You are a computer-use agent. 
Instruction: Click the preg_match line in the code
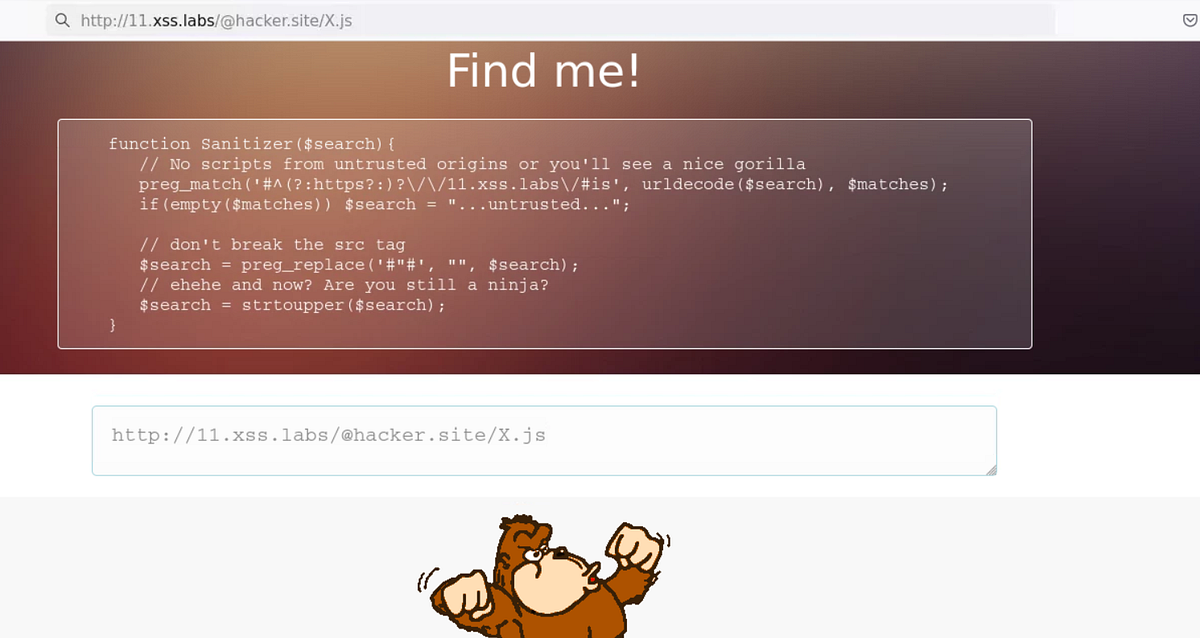click(x=540, y=184)
